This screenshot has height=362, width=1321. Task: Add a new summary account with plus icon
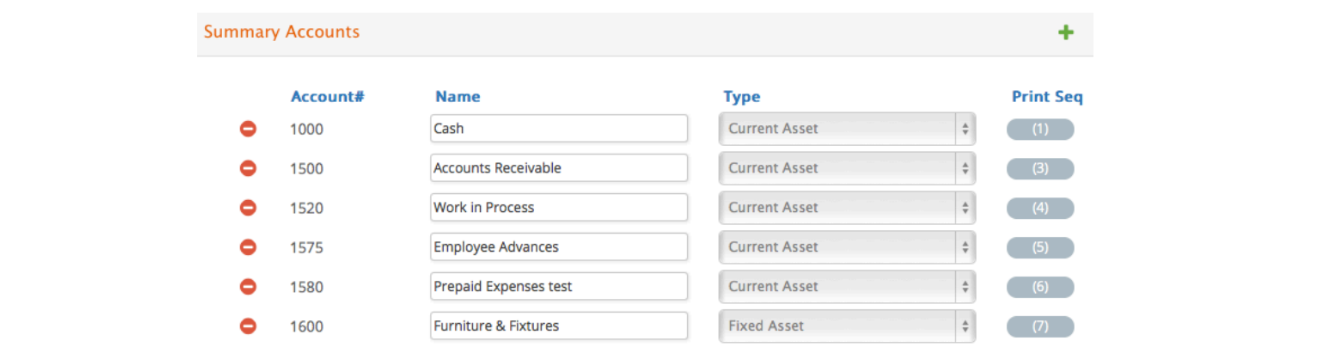tap(1066, 32)
